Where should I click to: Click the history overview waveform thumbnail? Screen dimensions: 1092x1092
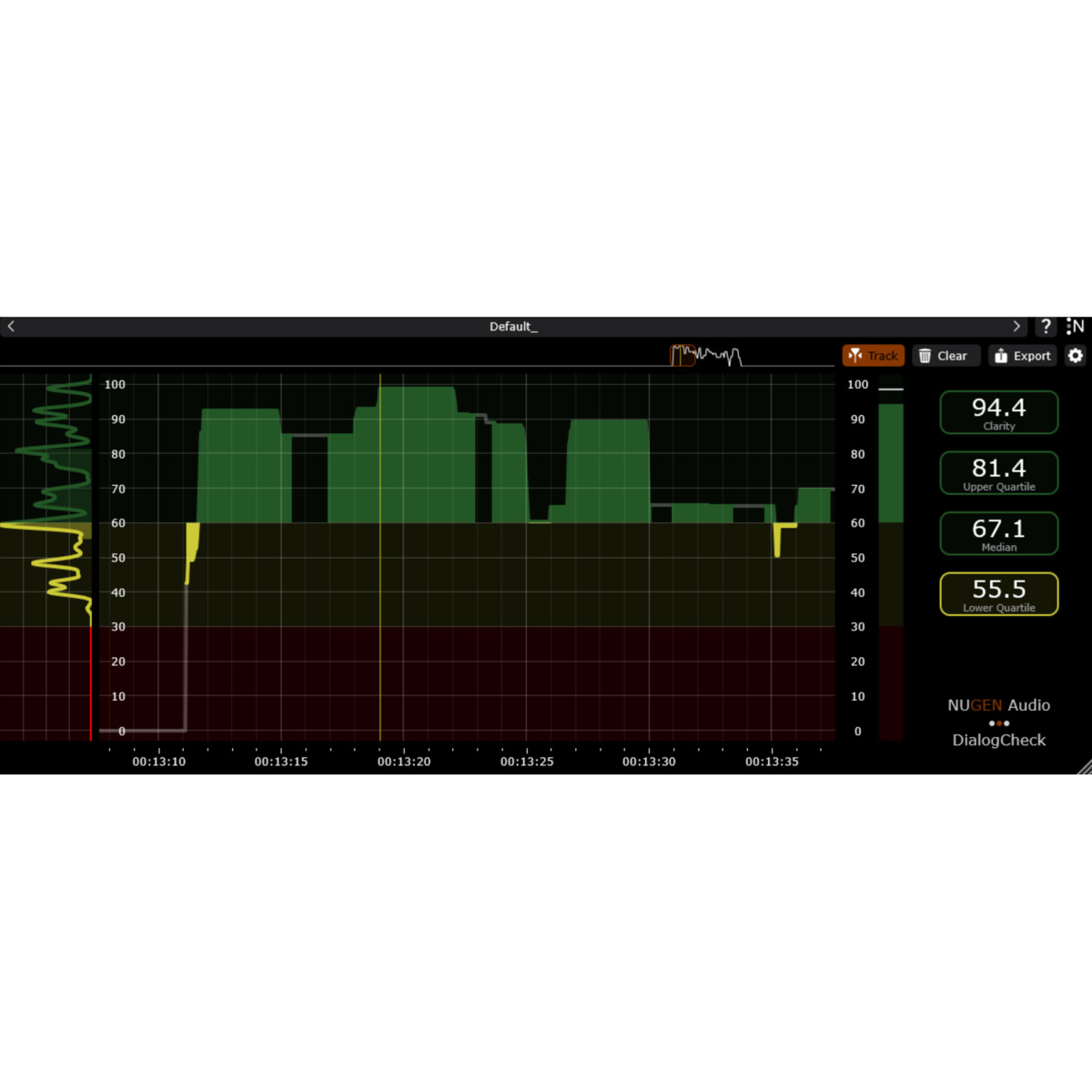pyautogui.click(x=706, y=355)
